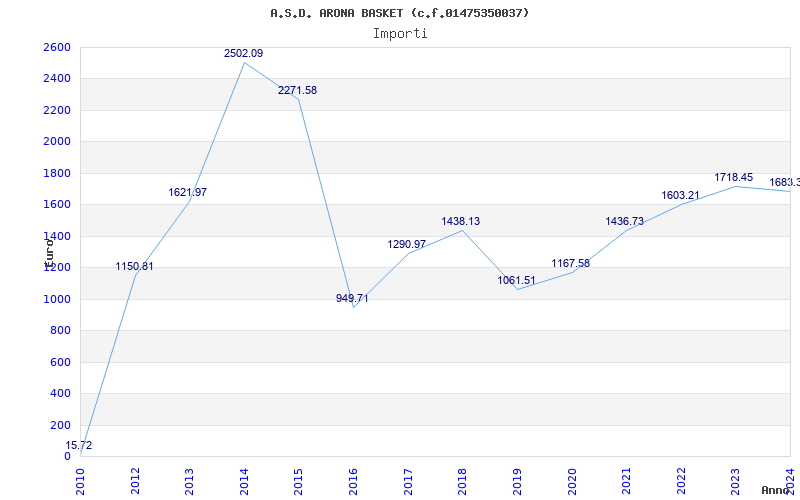This screenshot has height=500, width=800.
Task: Click the Euro y-axis title
Action: 49,253
